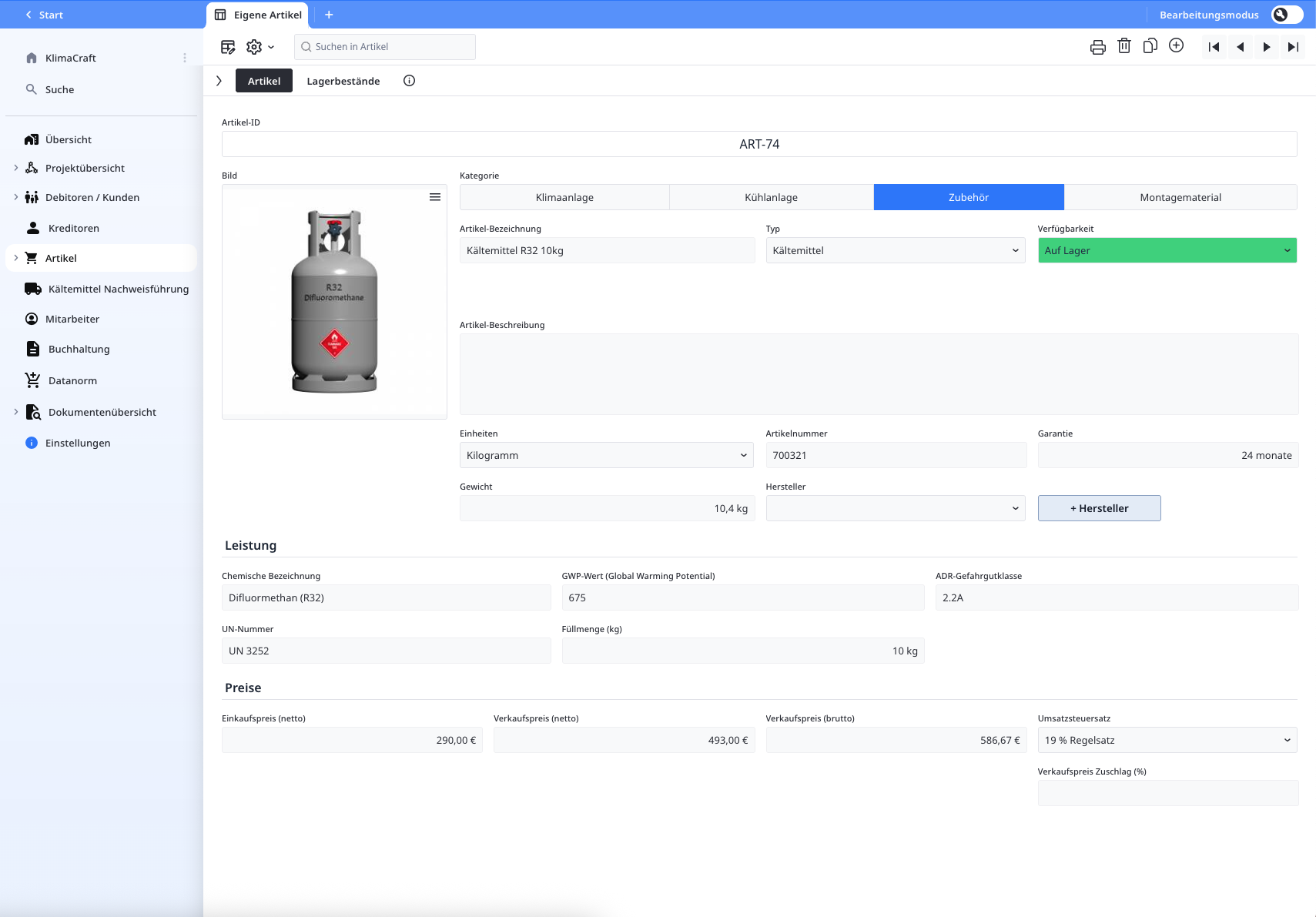Open the Verfügbarkeit dropdown

tap(1167, 251)
